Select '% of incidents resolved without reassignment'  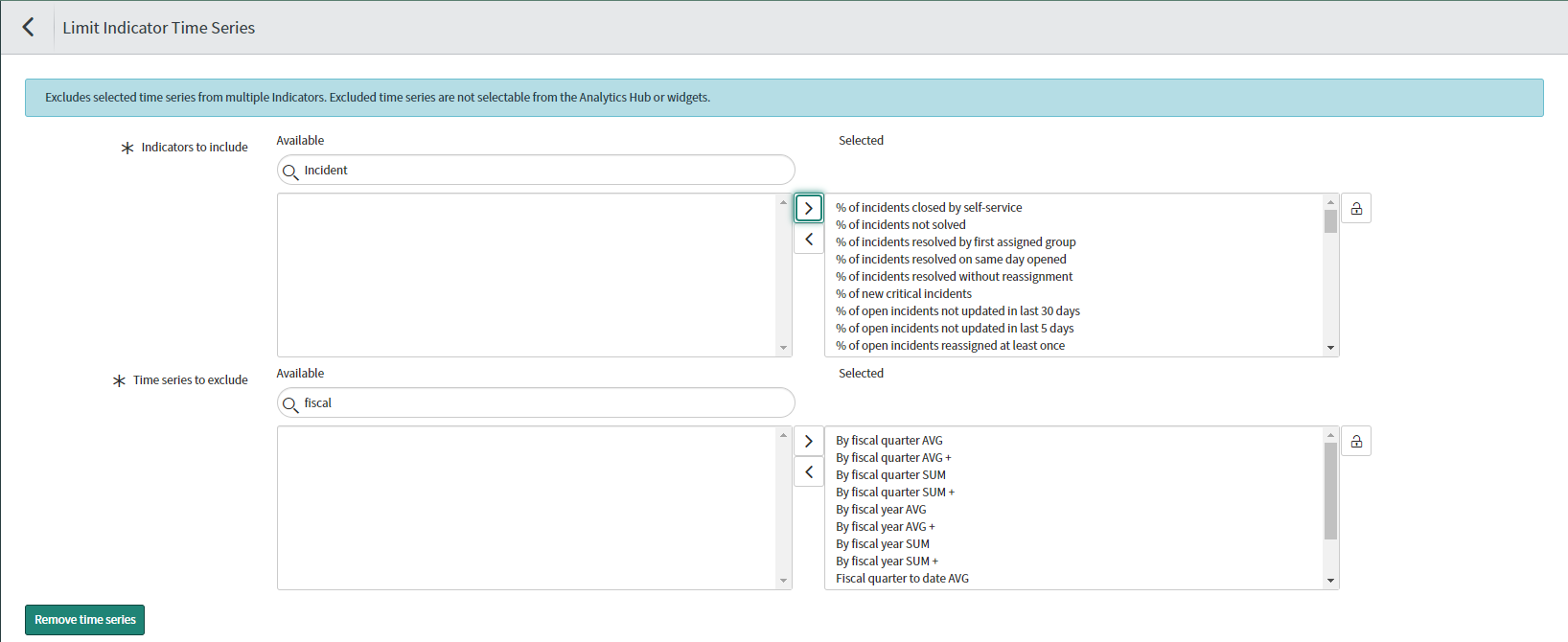pos(954,277)
